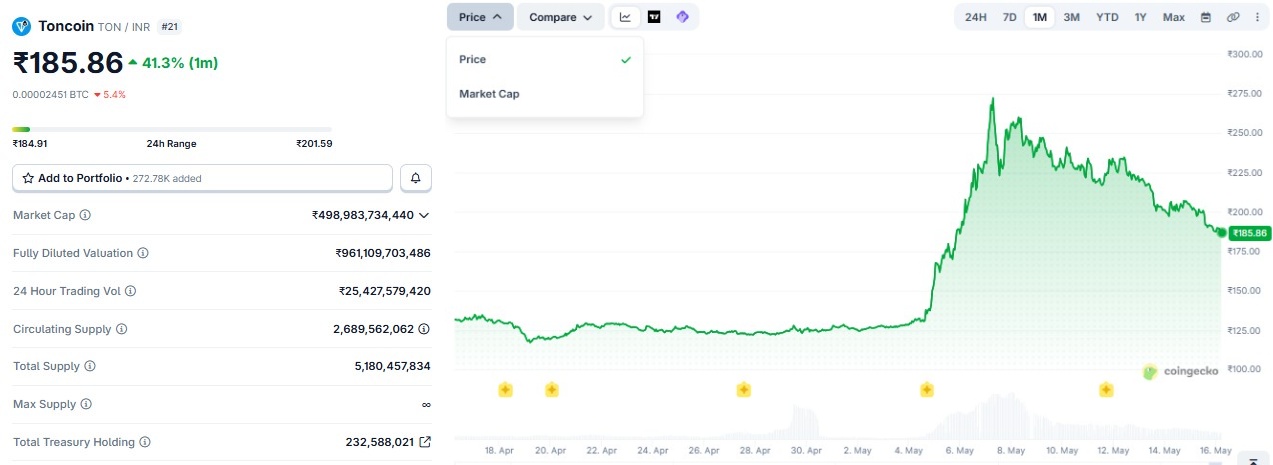Switch chart to Max range
The height and width of the screenshot is (465, 1273).
[1174, 17]
